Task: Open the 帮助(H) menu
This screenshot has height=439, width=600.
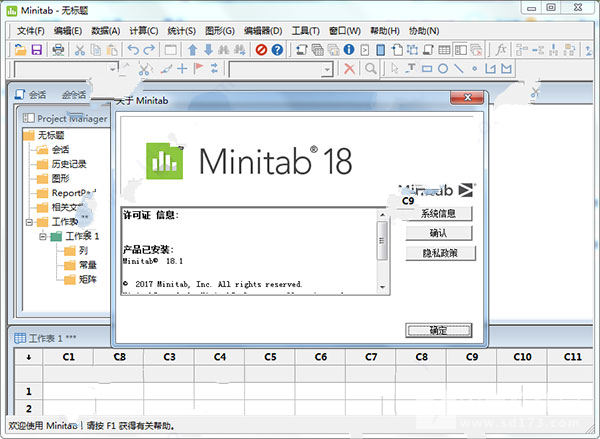Action: click(x=385, y=31)
